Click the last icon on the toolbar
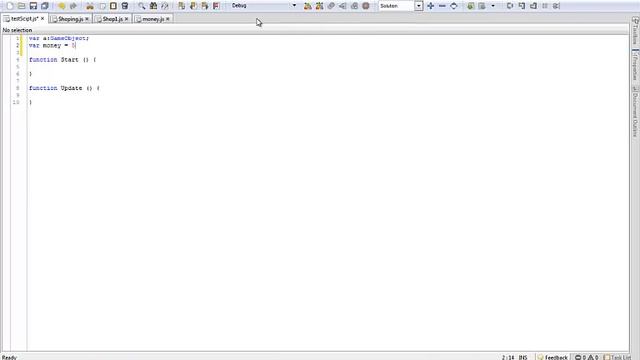The image size is (640, 360). [x=556, y=6]
